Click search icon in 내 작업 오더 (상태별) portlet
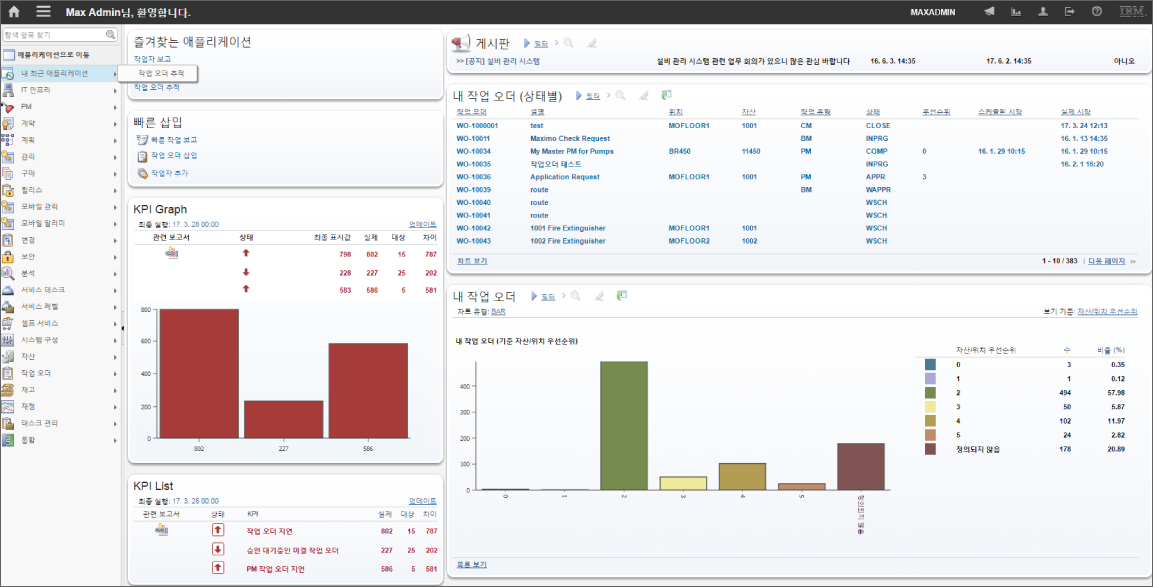The height and width of the screenshot is (587, 1153). [x=620, y=96]
